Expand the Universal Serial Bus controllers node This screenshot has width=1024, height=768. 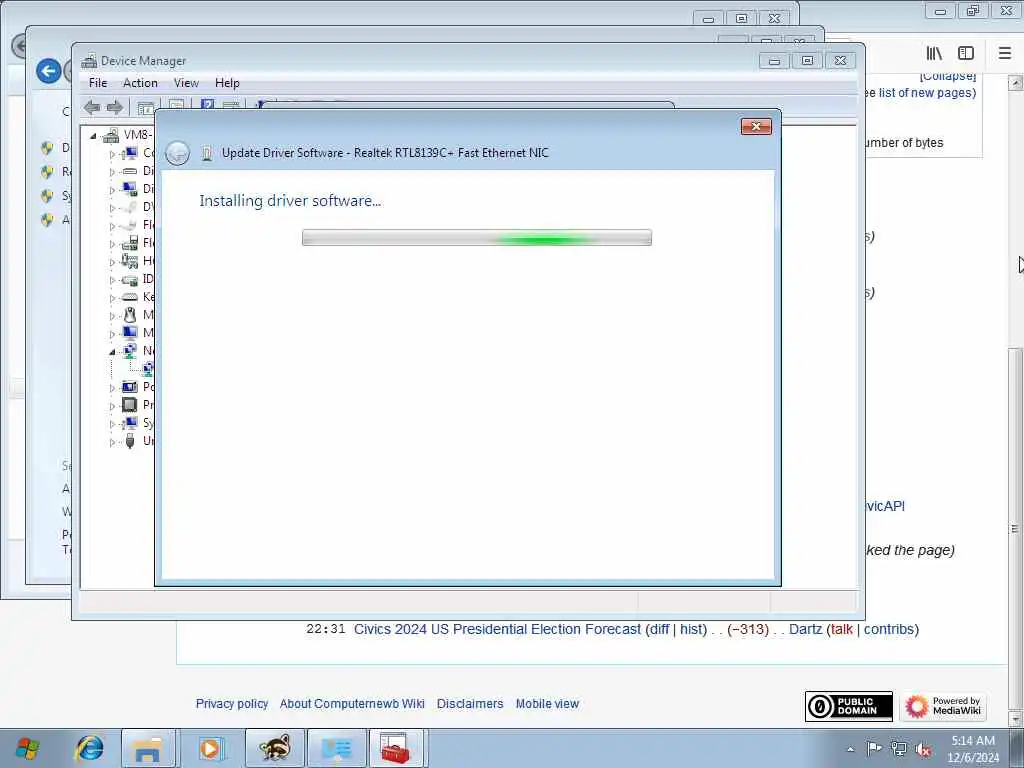pyautogui.click(x=112, y=442)
